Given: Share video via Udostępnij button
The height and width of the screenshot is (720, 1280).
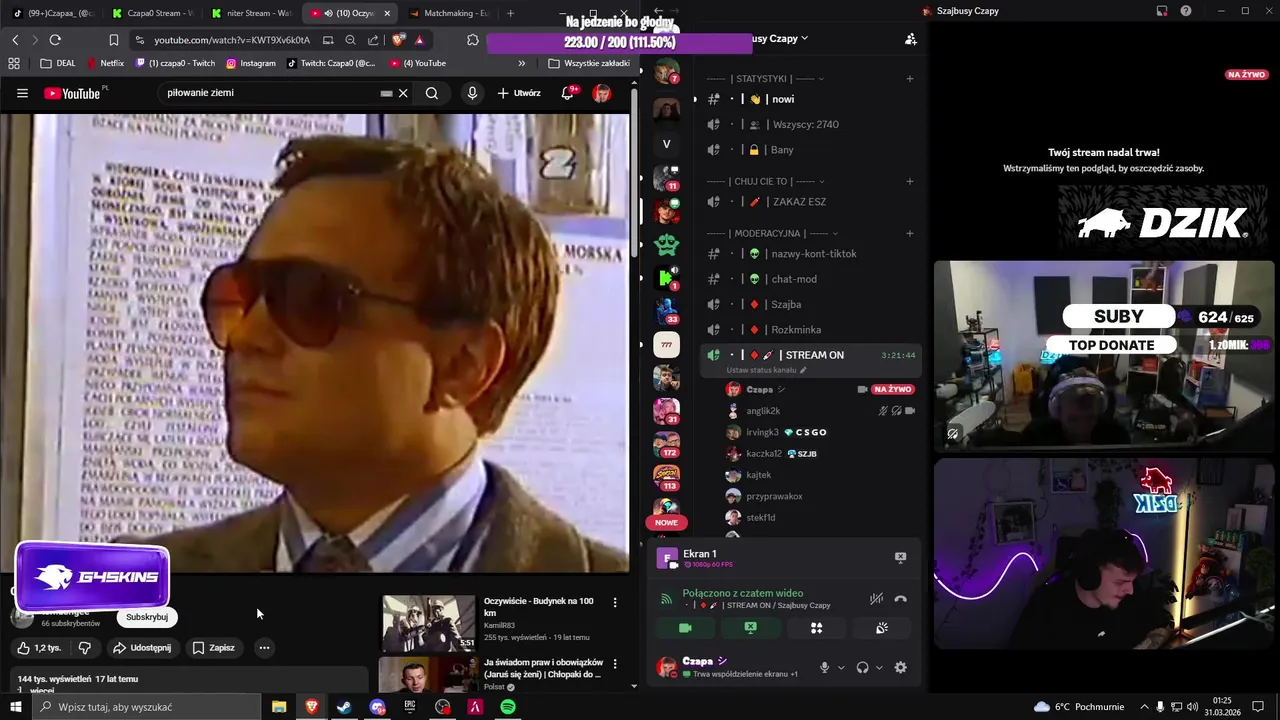Looking at the screenshot, I should point(142,648).
